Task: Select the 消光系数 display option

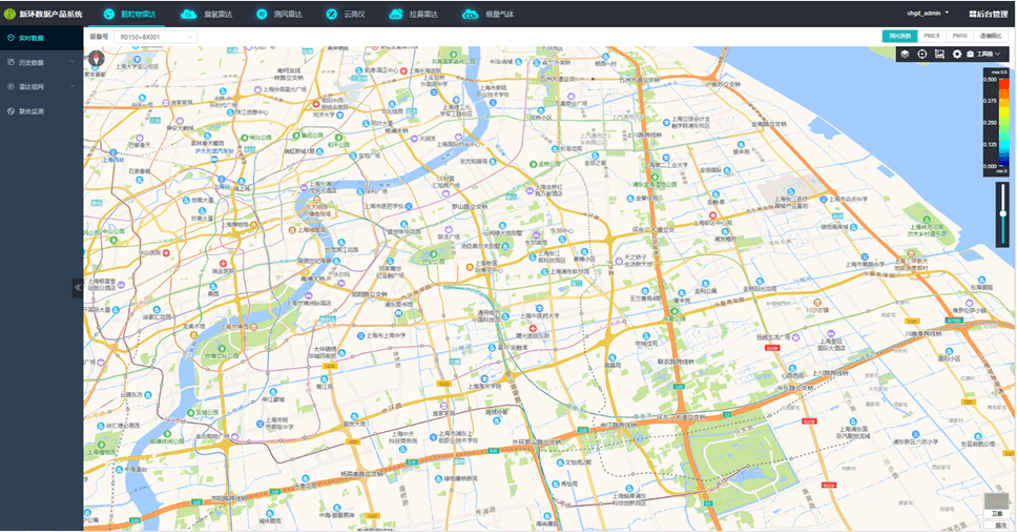Action: point(899,36)
